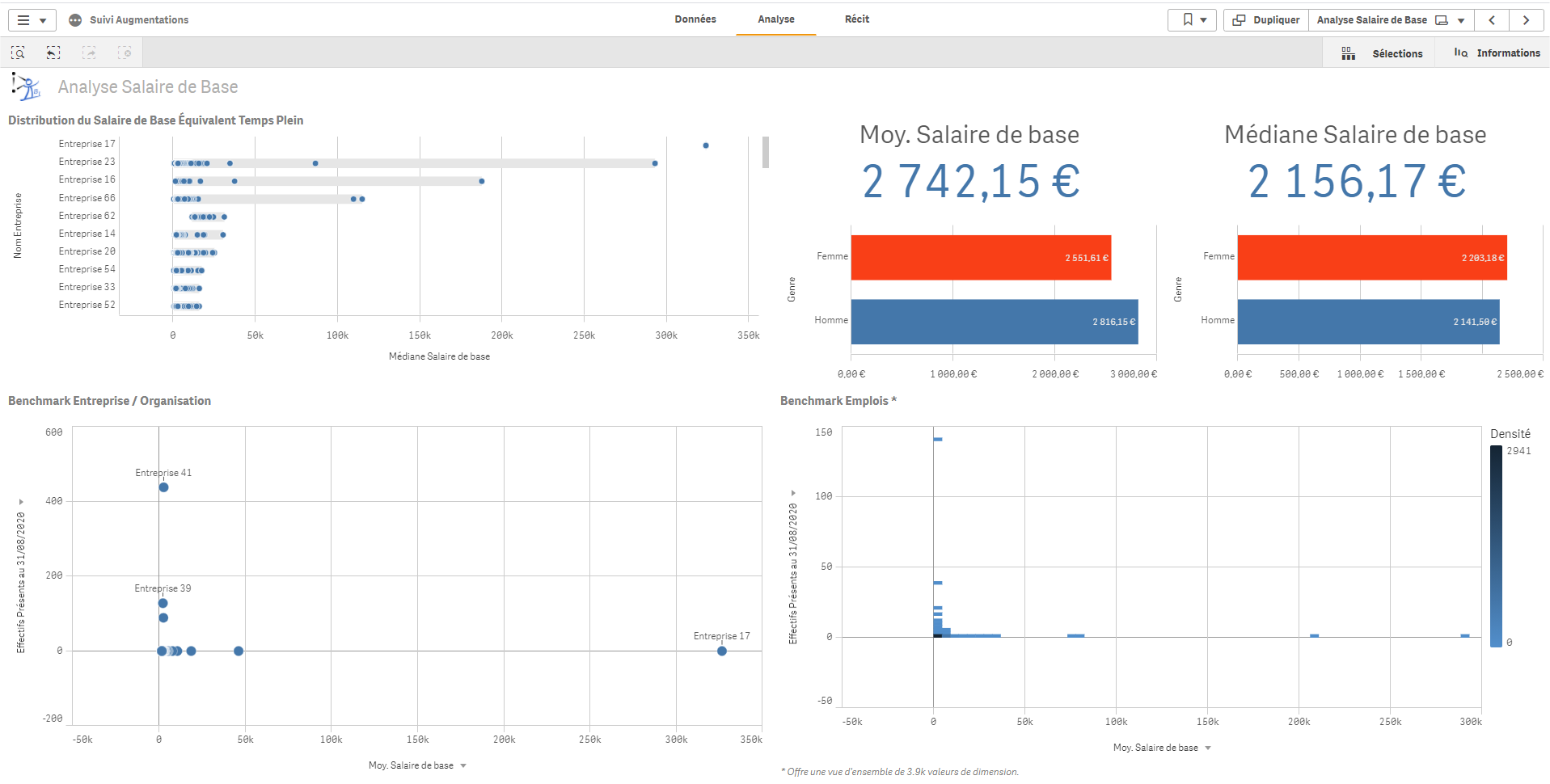The width and height of the screenshot is (1550, 784).
Task: Select the Entreprise 17 point in benchmark scatter
Action: pyautogui.click(x=722, y=651)
